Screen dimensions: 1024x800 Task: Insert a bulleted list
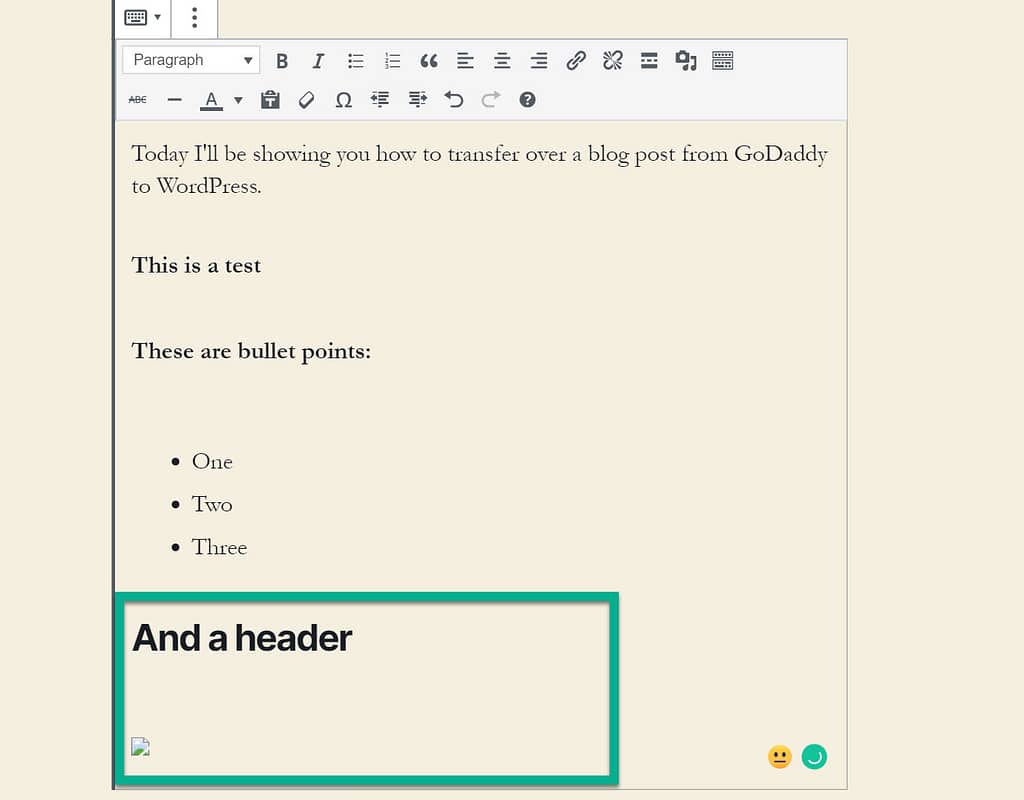pos(355,61)
